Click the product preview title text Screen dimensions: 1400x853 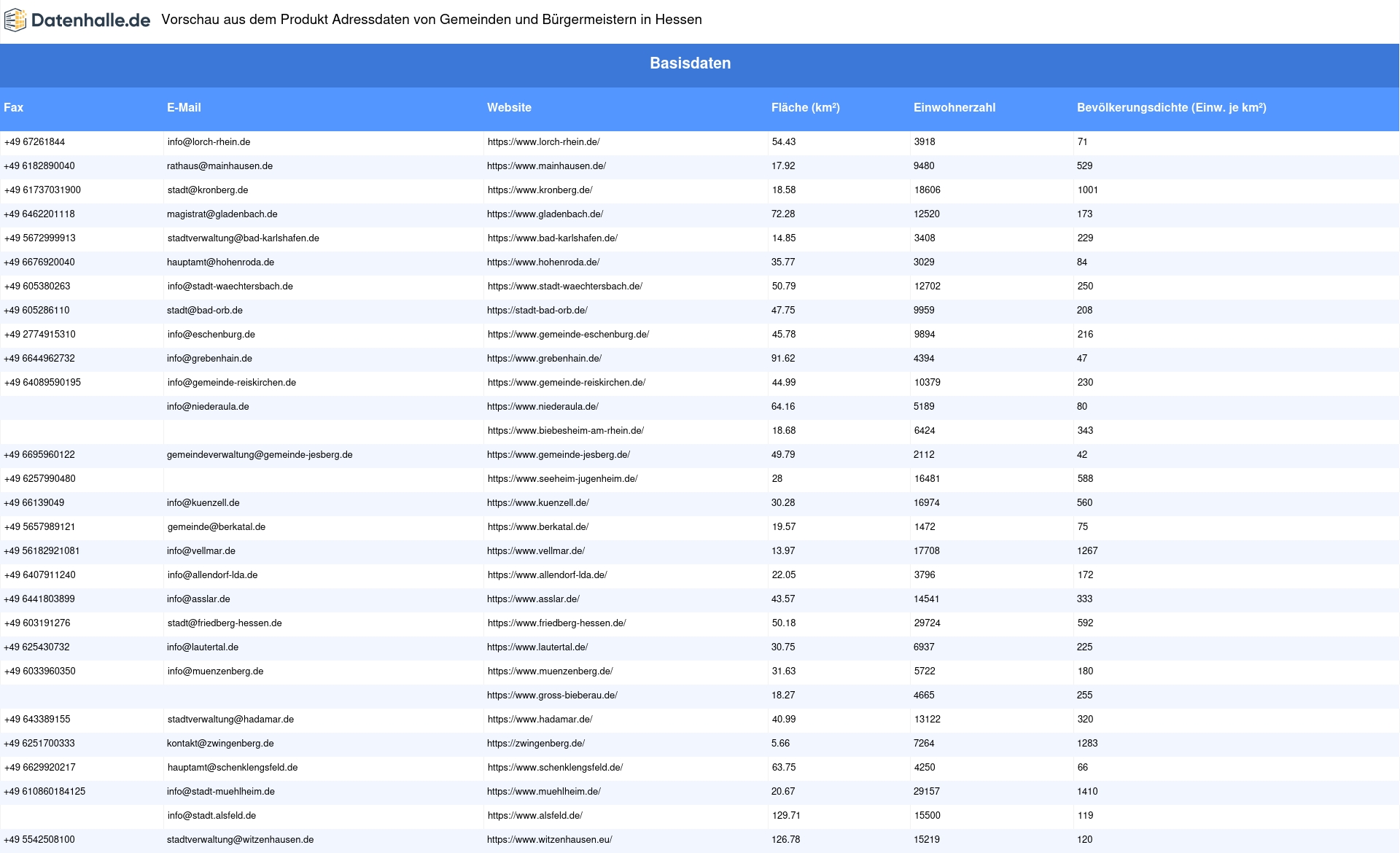(432, 20)
